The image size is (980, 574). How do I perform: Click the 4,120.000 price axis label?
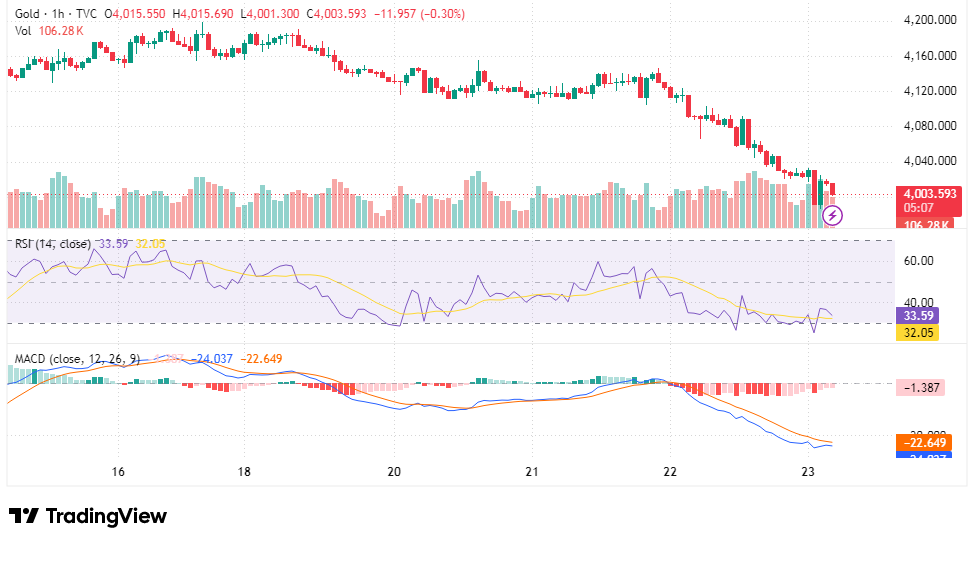pyautogui.click(x=930, y=91)
